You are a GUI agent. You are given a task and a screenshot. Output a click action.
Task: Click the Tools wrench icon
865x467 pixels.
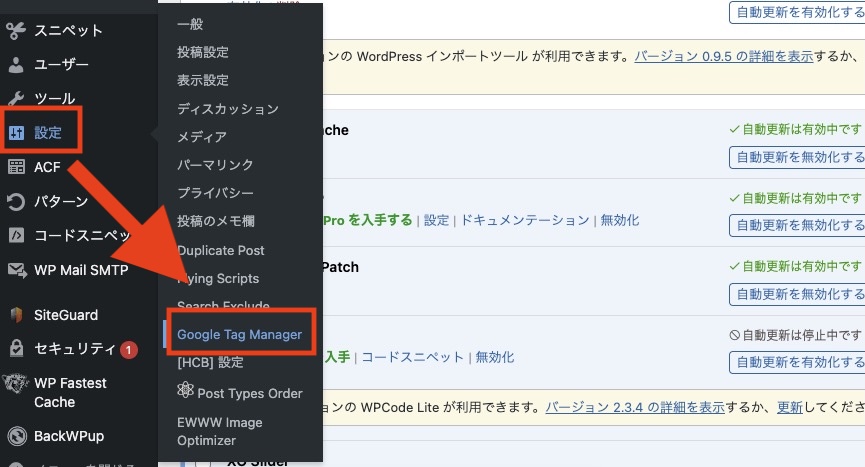[x=16, y=98]
